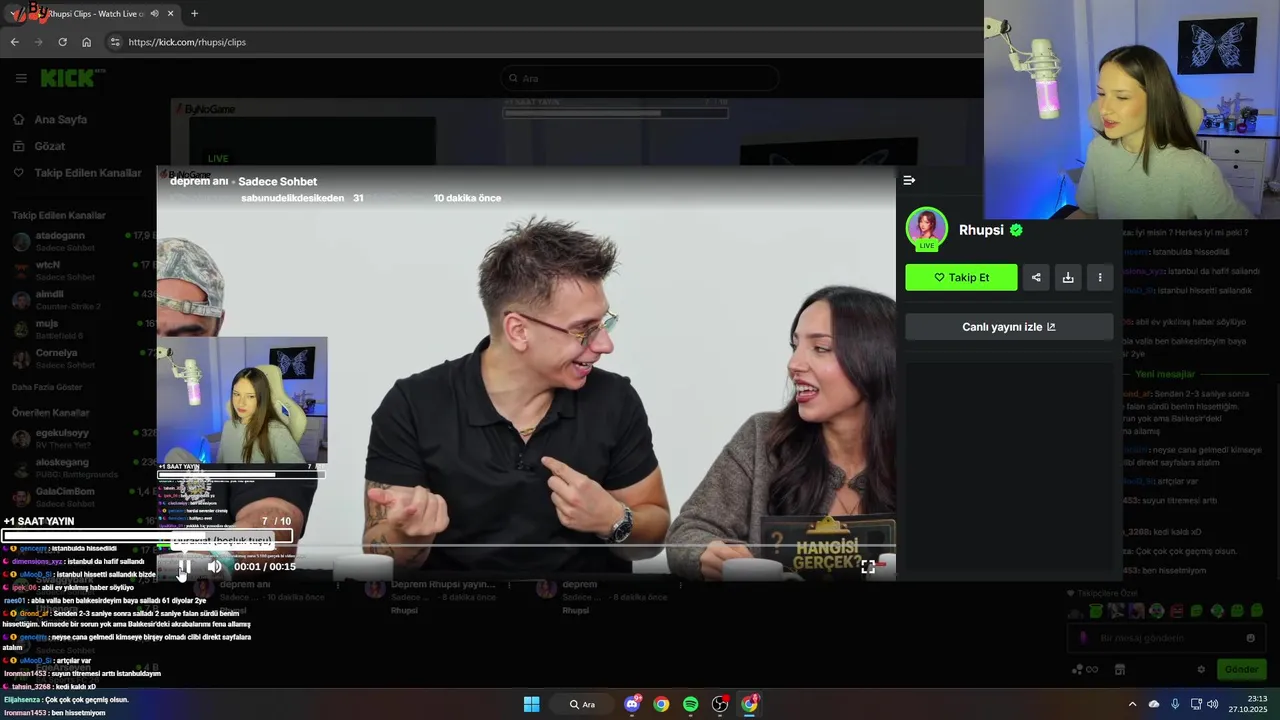Send the chat message with Gönder

click(x=1241, y=669)
